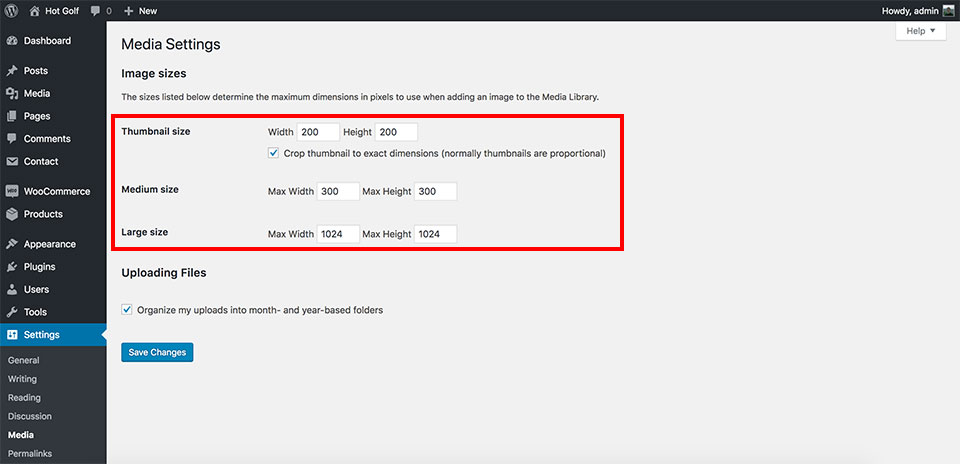Click the Uploading Files heading
This screenshot has height=464, width=960.
pos(163,273)
